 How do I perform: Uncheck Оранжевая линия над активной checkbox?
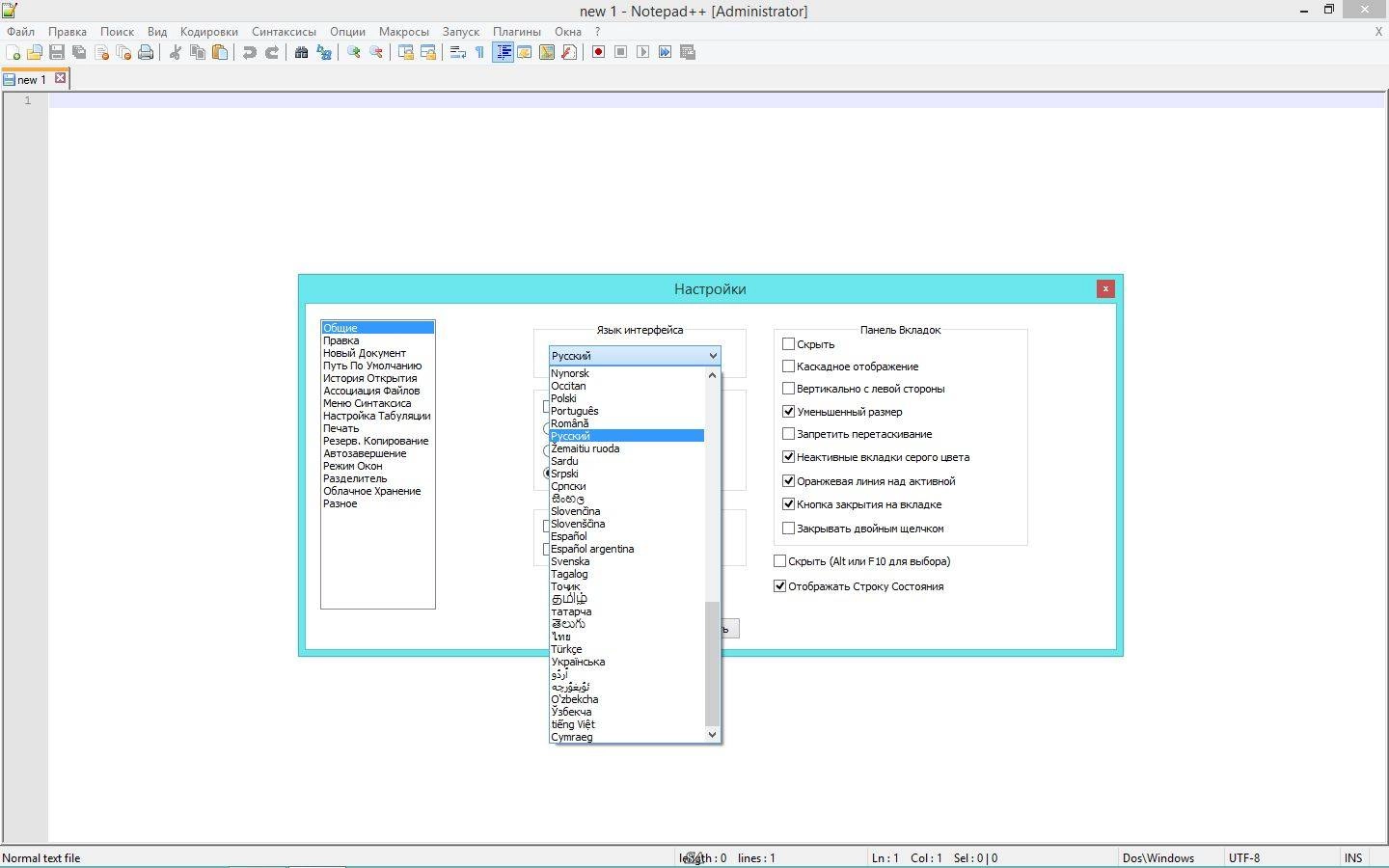(x=788, y=480)
